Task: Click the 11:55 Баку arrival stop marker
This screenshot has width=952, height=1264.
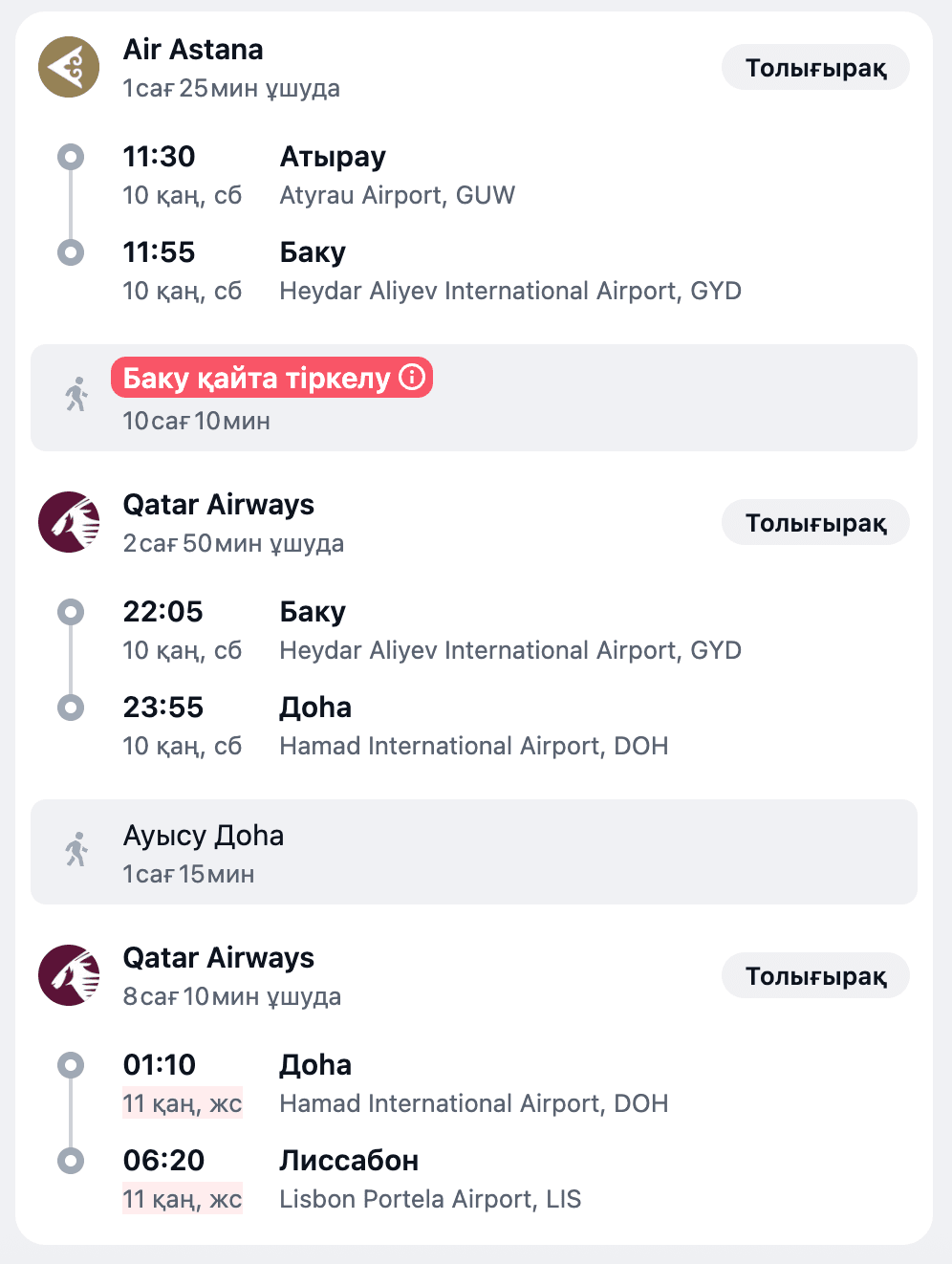Action: [x=71, y=252]
